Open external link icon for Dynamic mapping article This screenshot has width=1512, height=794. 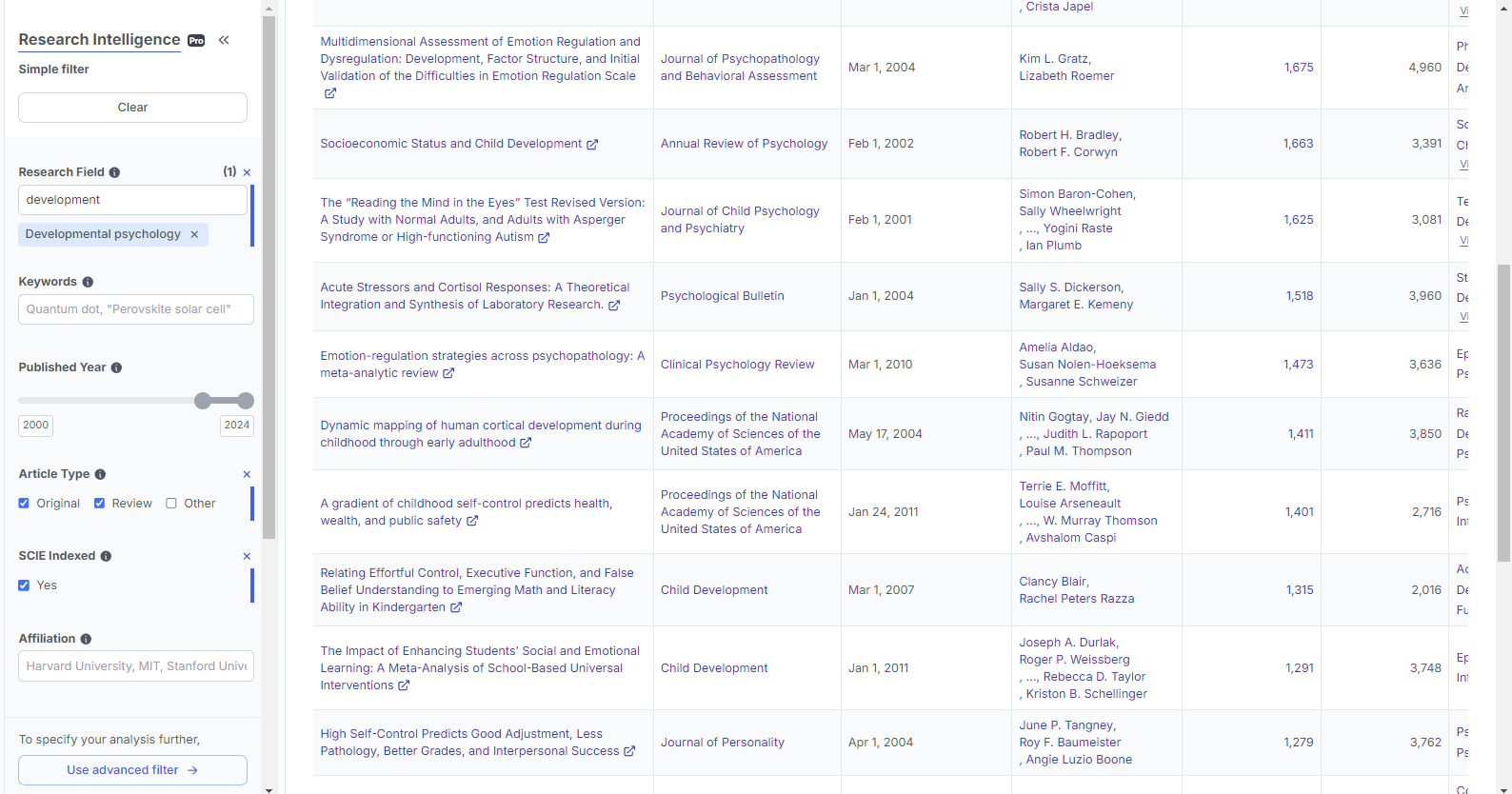click(x=526, y=443)
